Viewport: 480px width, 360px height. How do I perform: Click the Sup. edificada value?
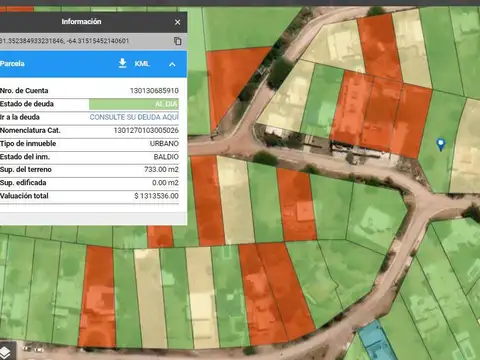tap(165, 183)
